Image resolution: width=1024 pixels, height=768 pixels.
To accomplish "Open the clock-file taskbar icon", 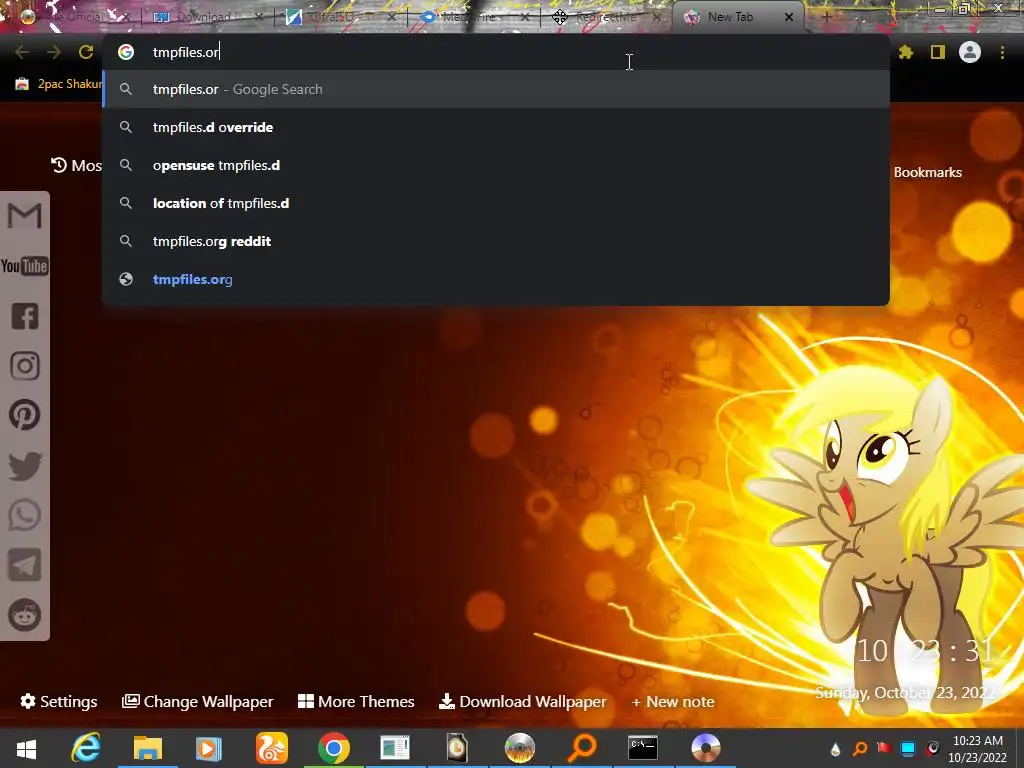I will pyautogui.click(x=456, y=748).
